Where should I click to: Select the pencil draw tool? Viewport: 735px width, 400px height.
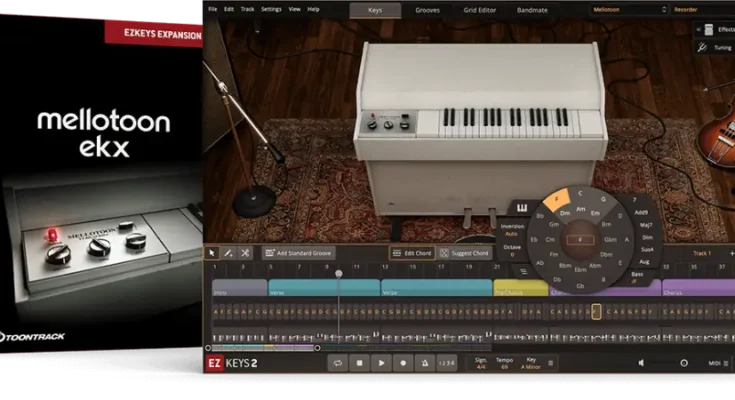[x=228, y=253]
